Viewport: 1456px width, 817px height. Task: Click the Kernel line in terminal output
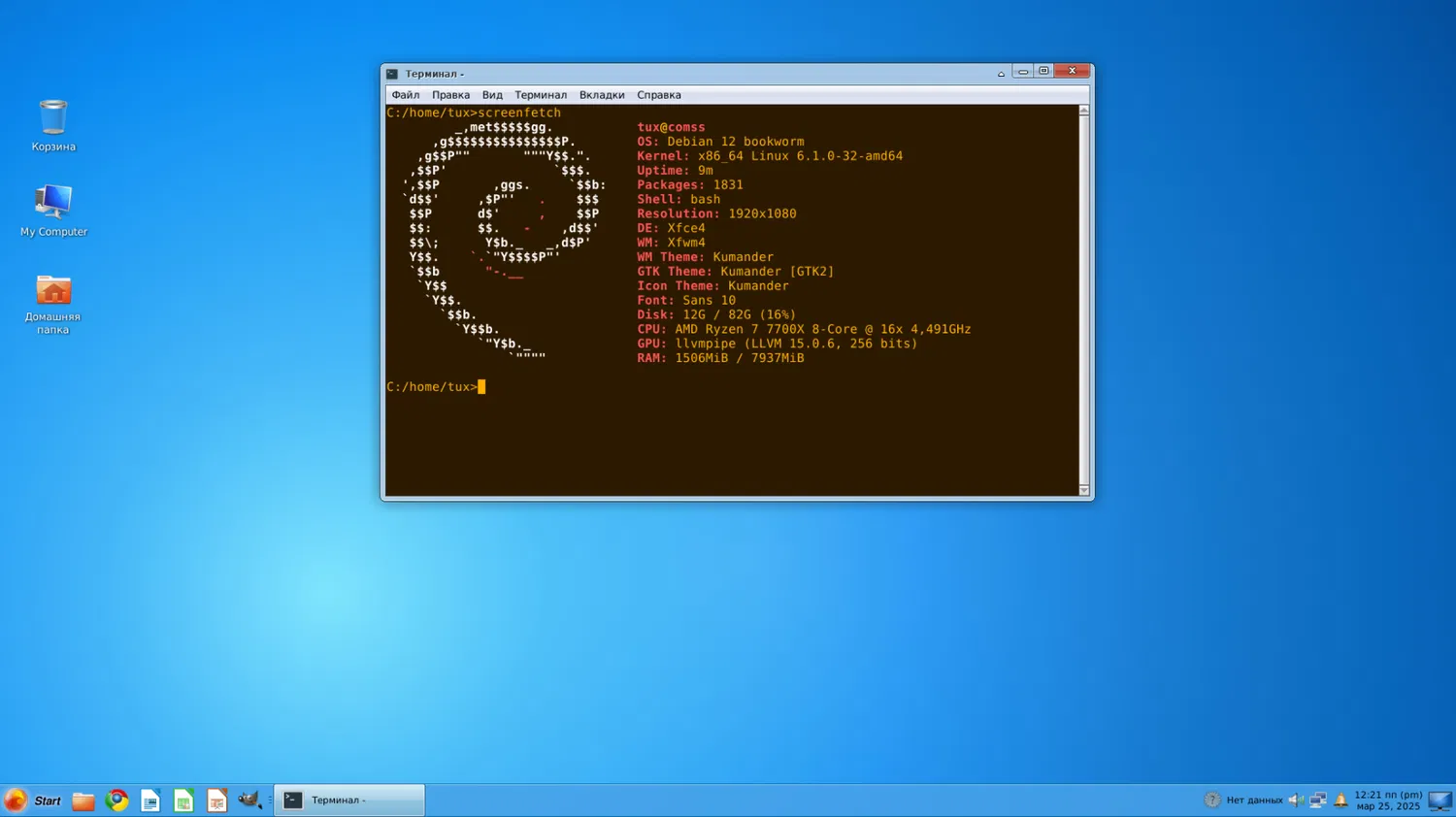(770, 156)
